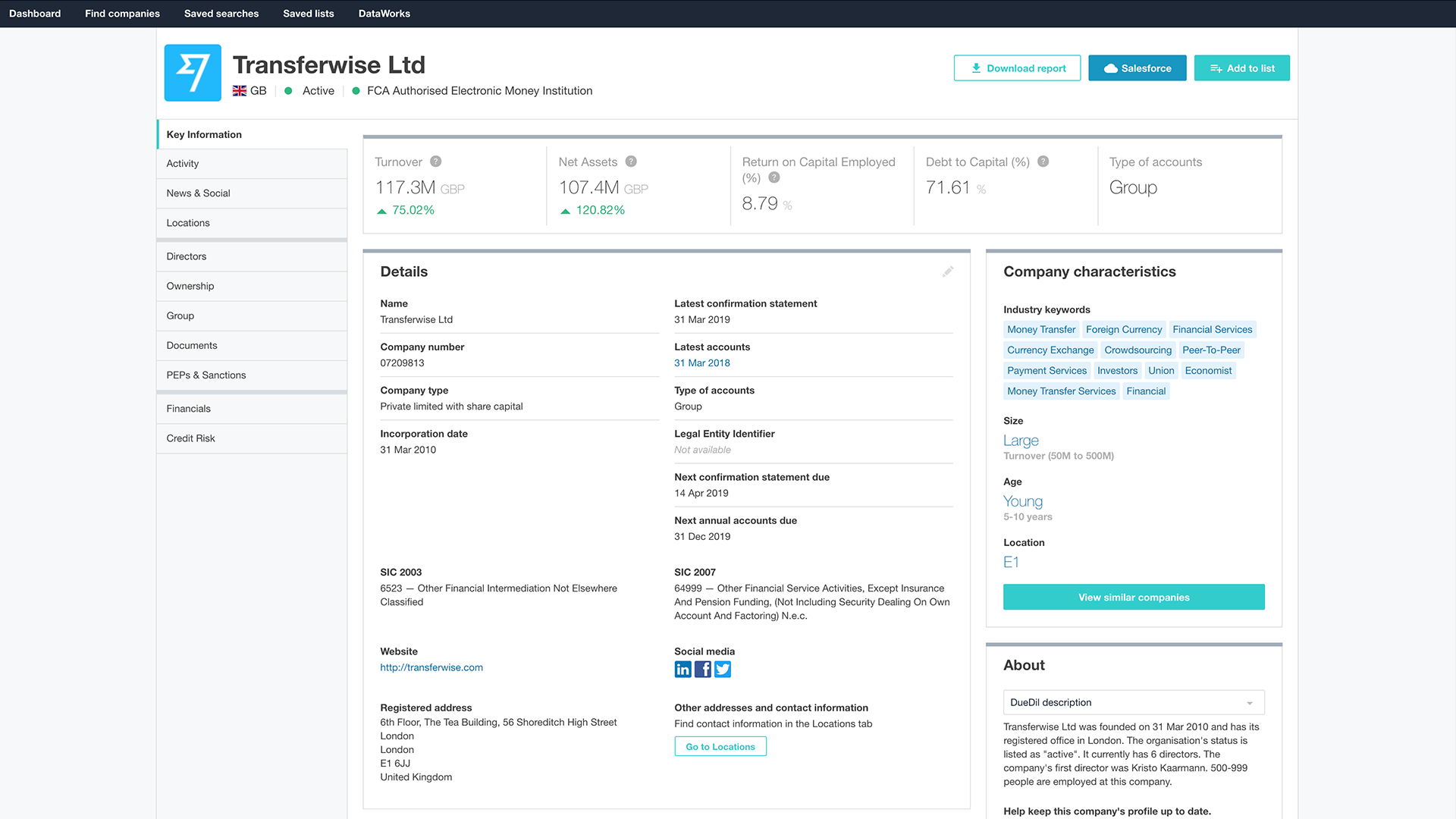
Task: Open the Twitter social media icon
Action: (723, 669)
